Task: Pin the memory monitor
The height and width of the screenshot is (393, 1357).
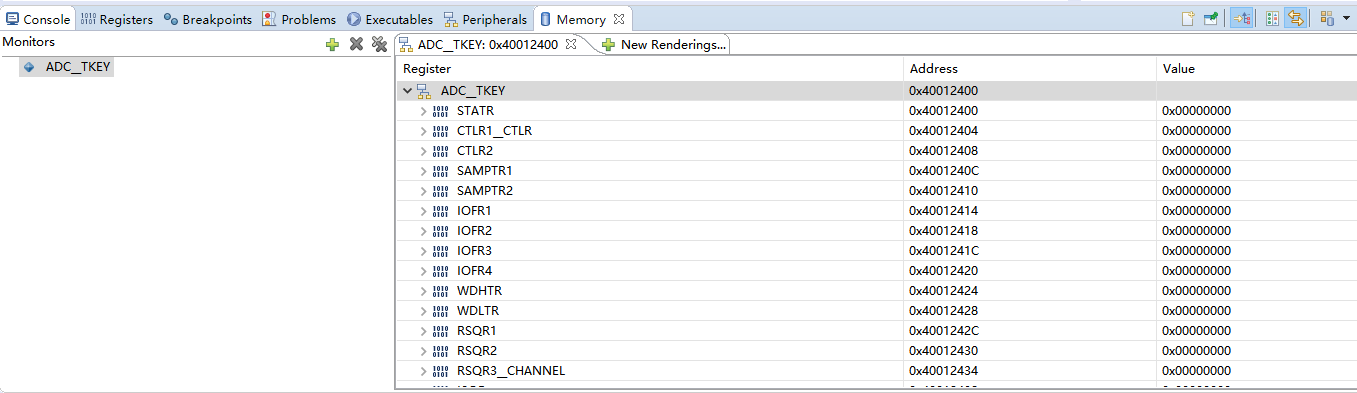Action: pyautogui.click(x=1211, y=18)
